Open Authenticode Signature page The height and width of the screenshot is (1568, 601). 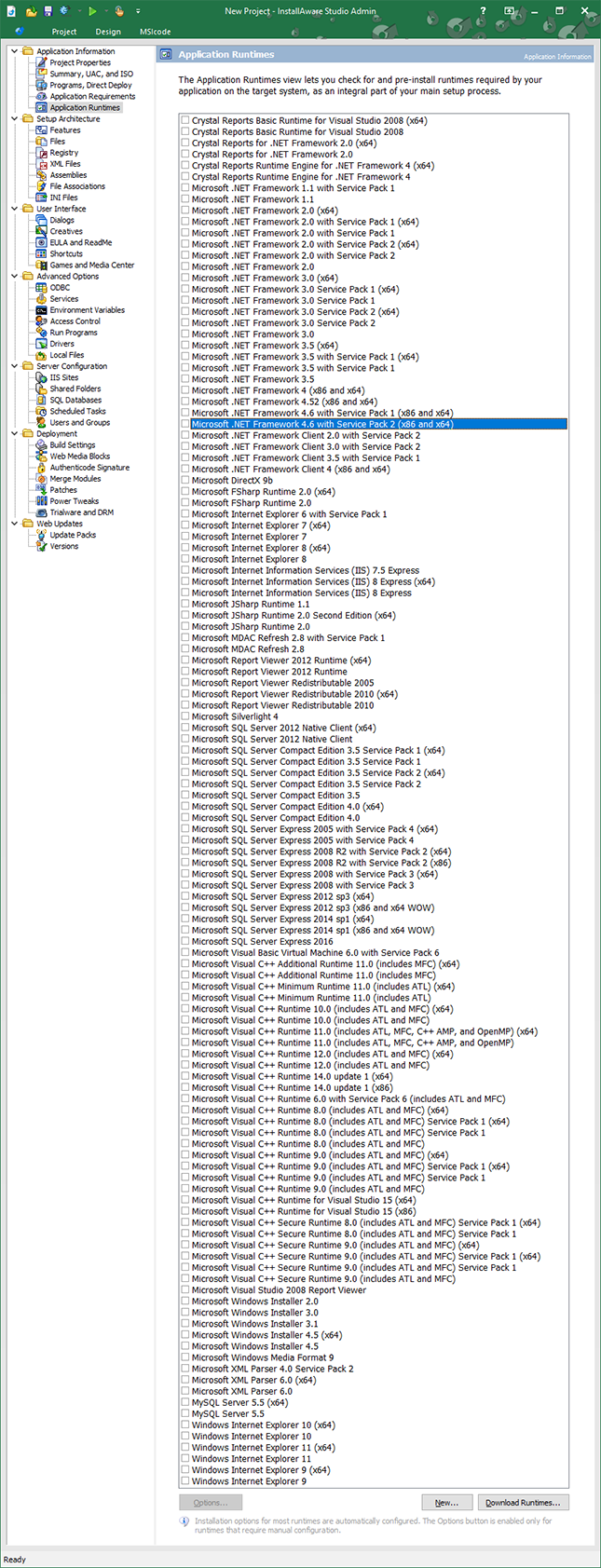coord(89,468)
